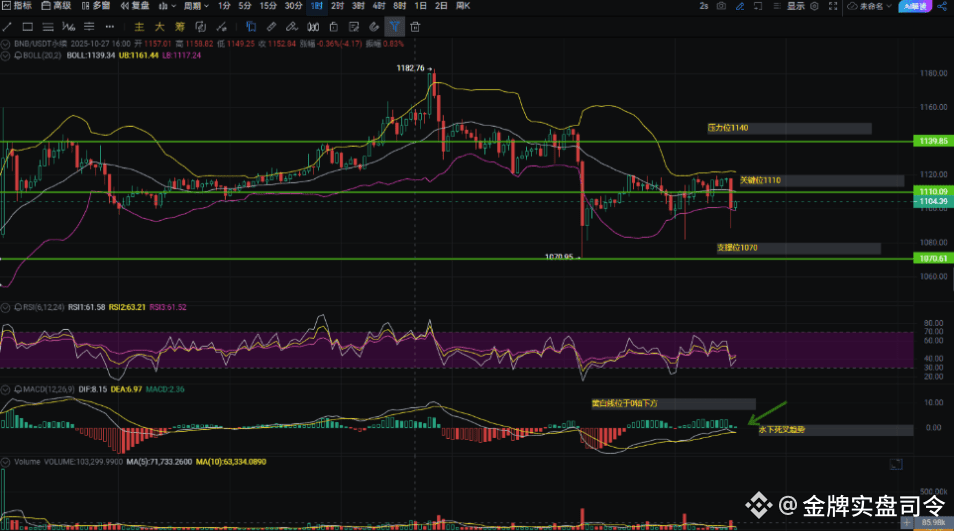Click the magnet icon

[x=374, y=27]
